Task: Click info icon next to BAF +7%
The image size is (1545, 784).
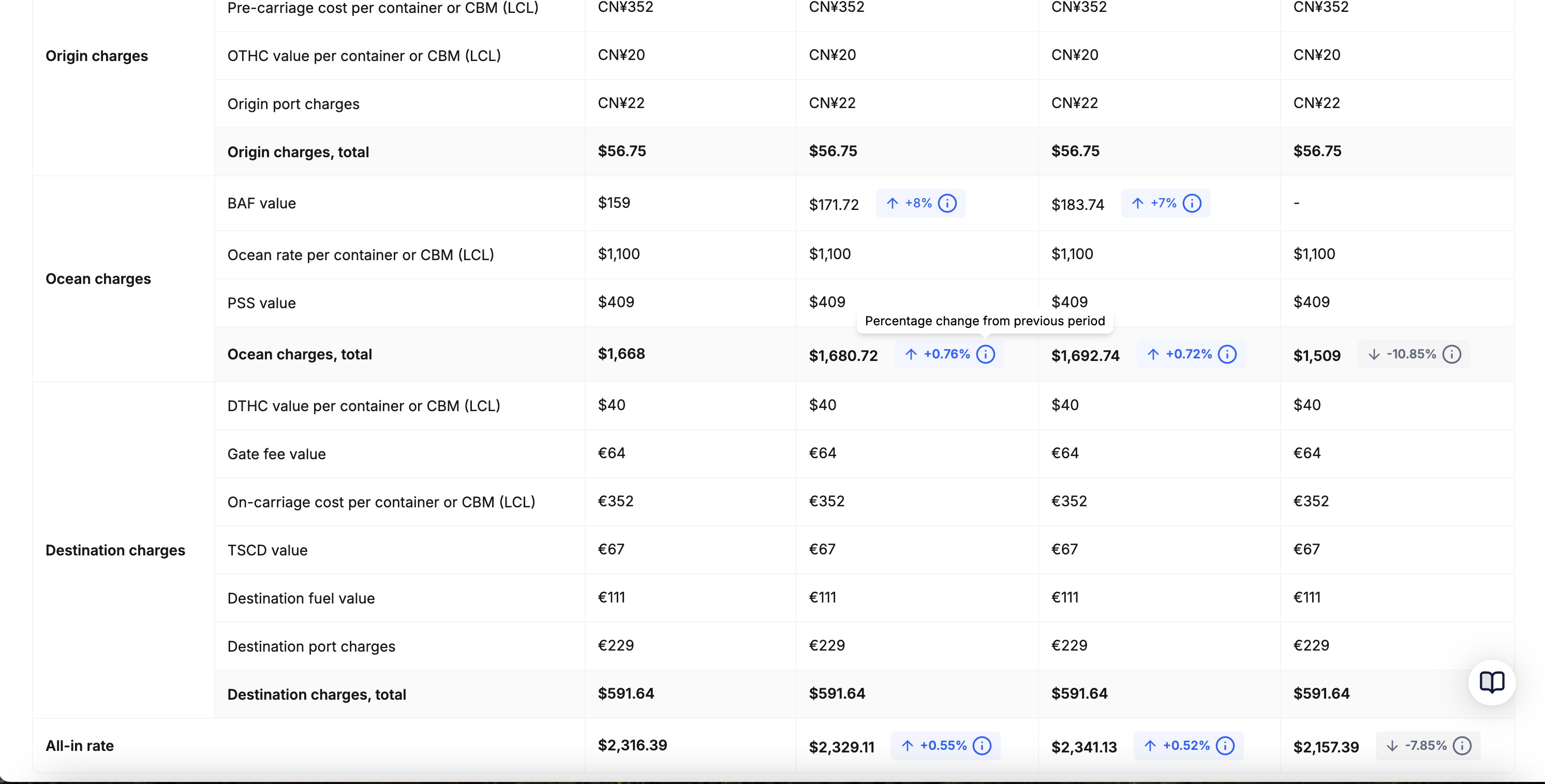Action: (x=1192, y=203)
